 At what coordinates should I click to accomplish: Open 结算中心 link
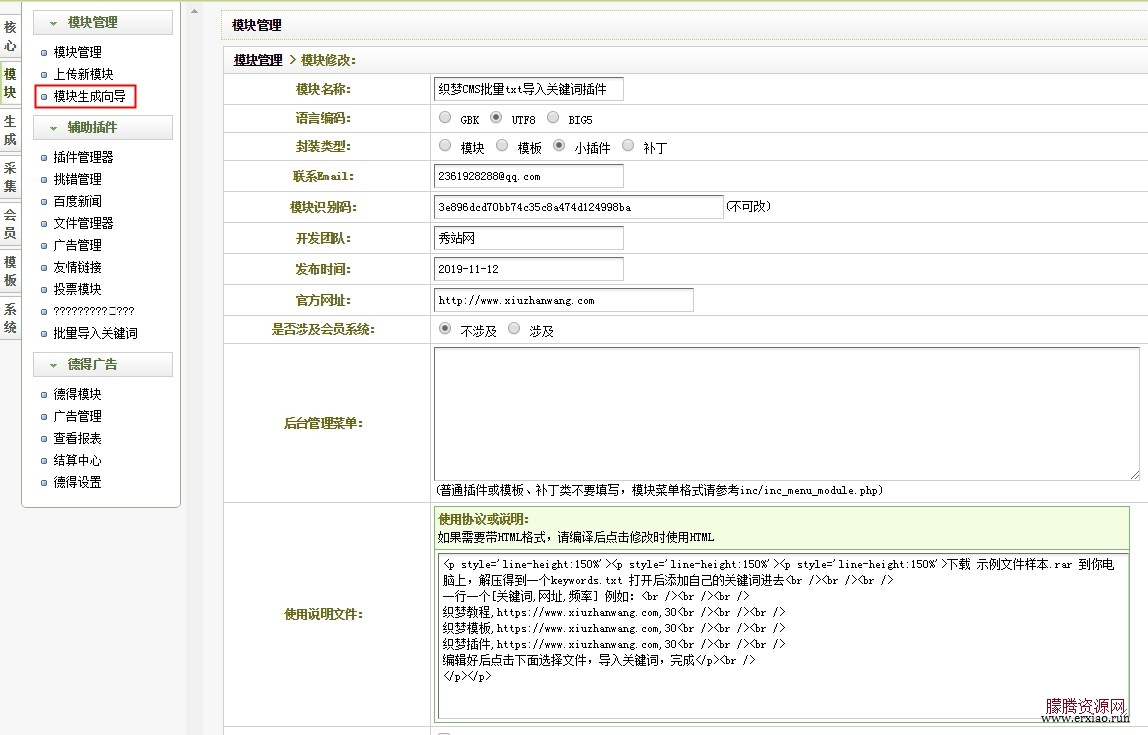pos(78,460)
